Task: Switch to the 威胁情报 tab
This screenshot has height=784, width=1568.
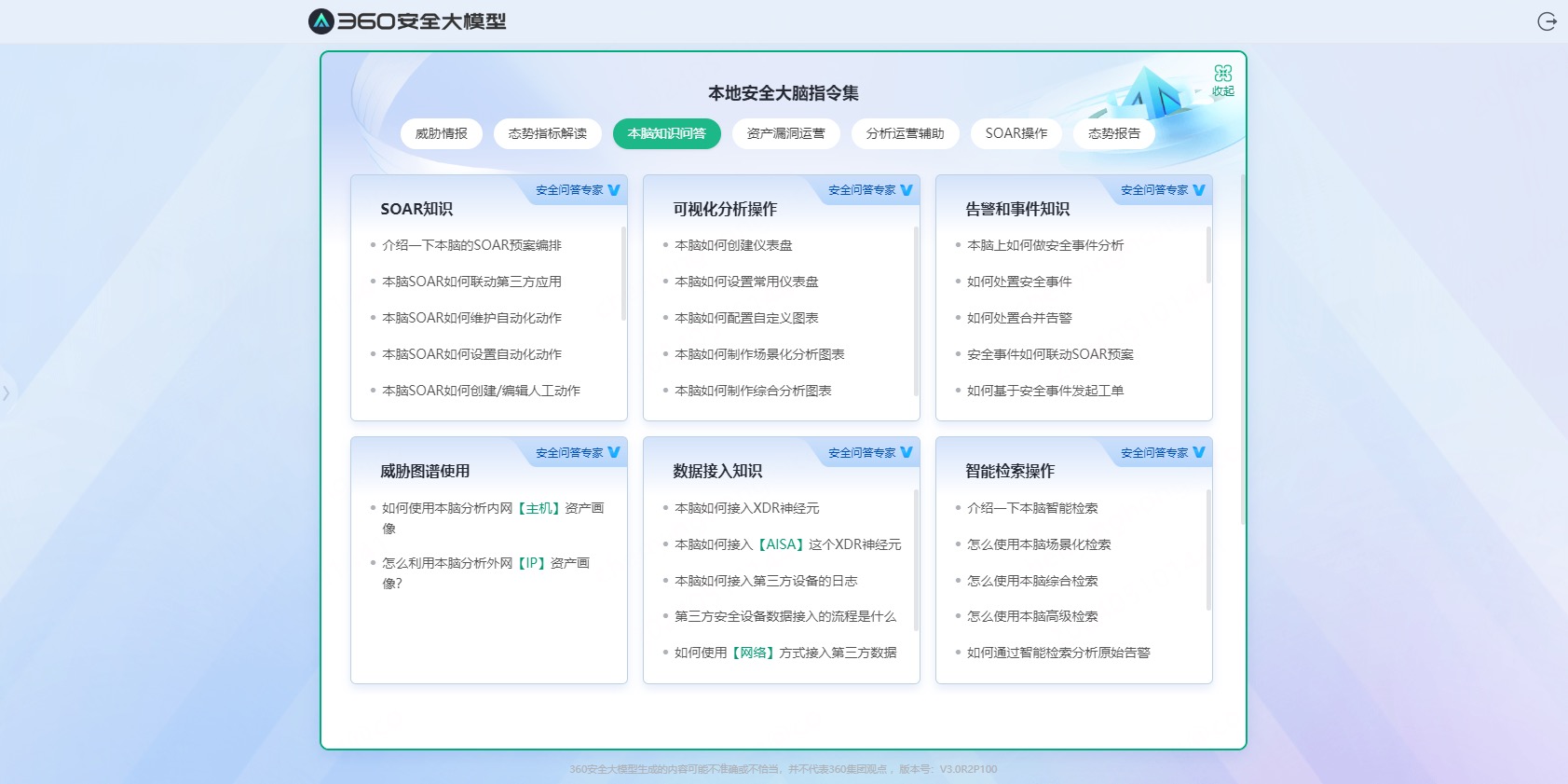Action: pos(442,133)
